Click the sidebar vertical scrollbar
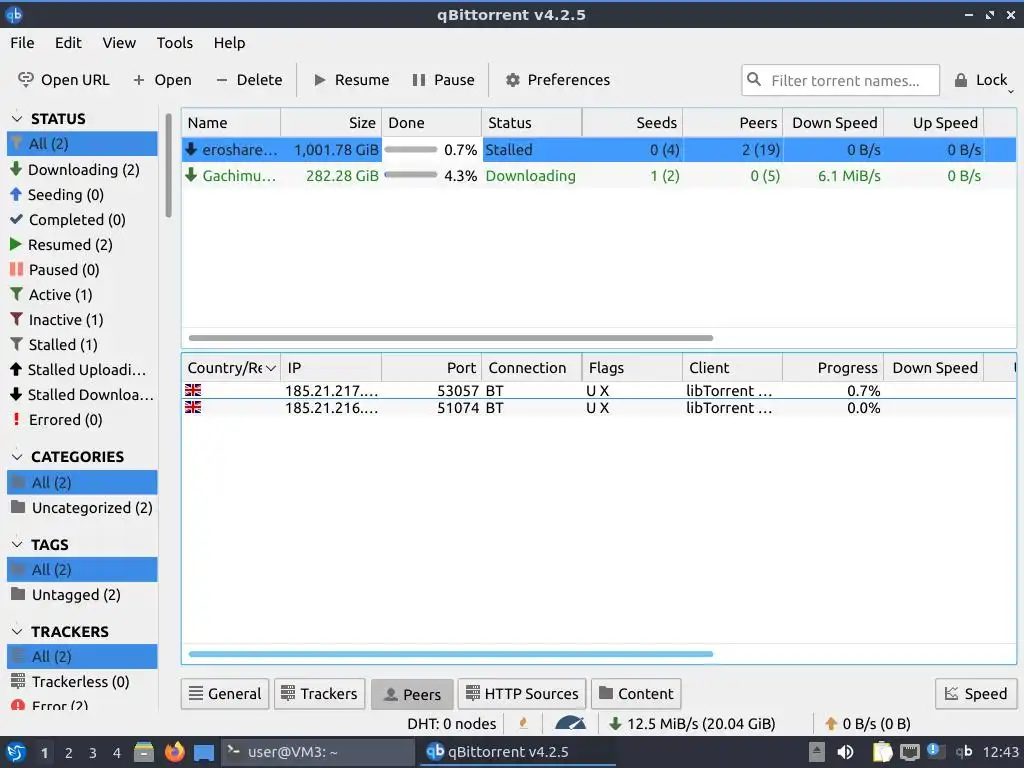Screen dimensions: 1024x768 click(x=168, y=167)
